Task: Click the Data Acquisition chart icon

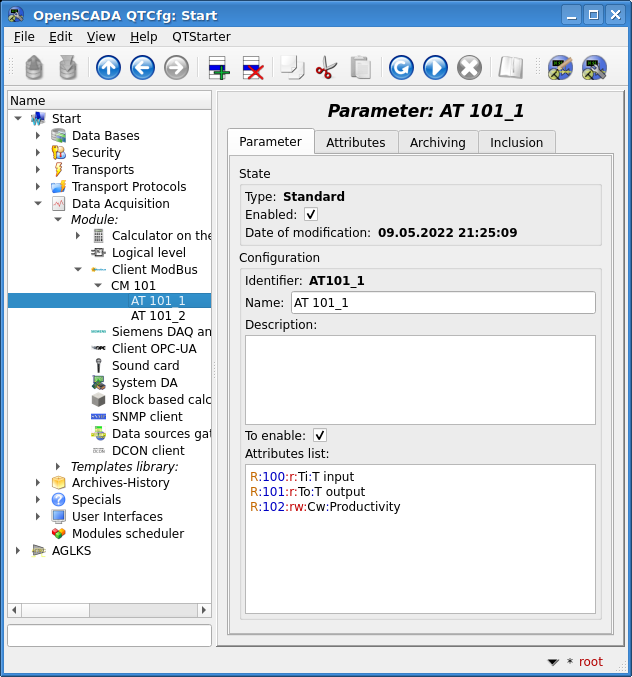Action: coord(58,203)
